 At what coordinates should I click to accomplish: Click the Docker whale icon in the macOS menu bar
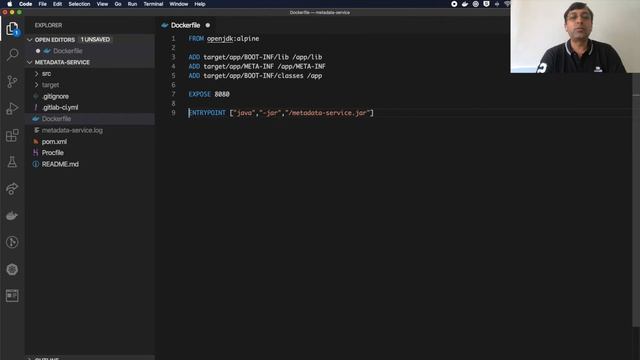465,4
